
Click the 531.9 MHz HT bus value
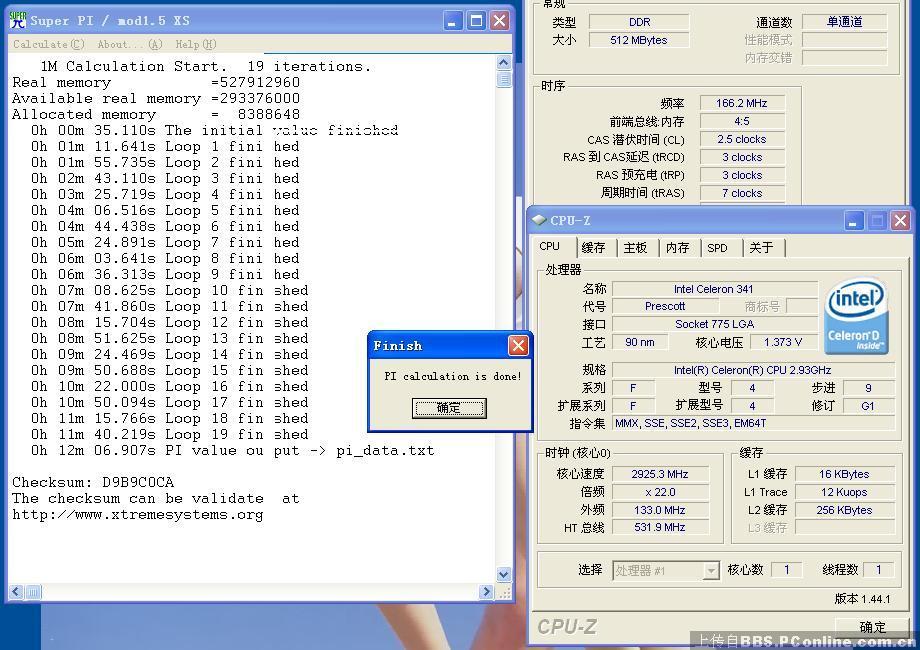(660, 527)
